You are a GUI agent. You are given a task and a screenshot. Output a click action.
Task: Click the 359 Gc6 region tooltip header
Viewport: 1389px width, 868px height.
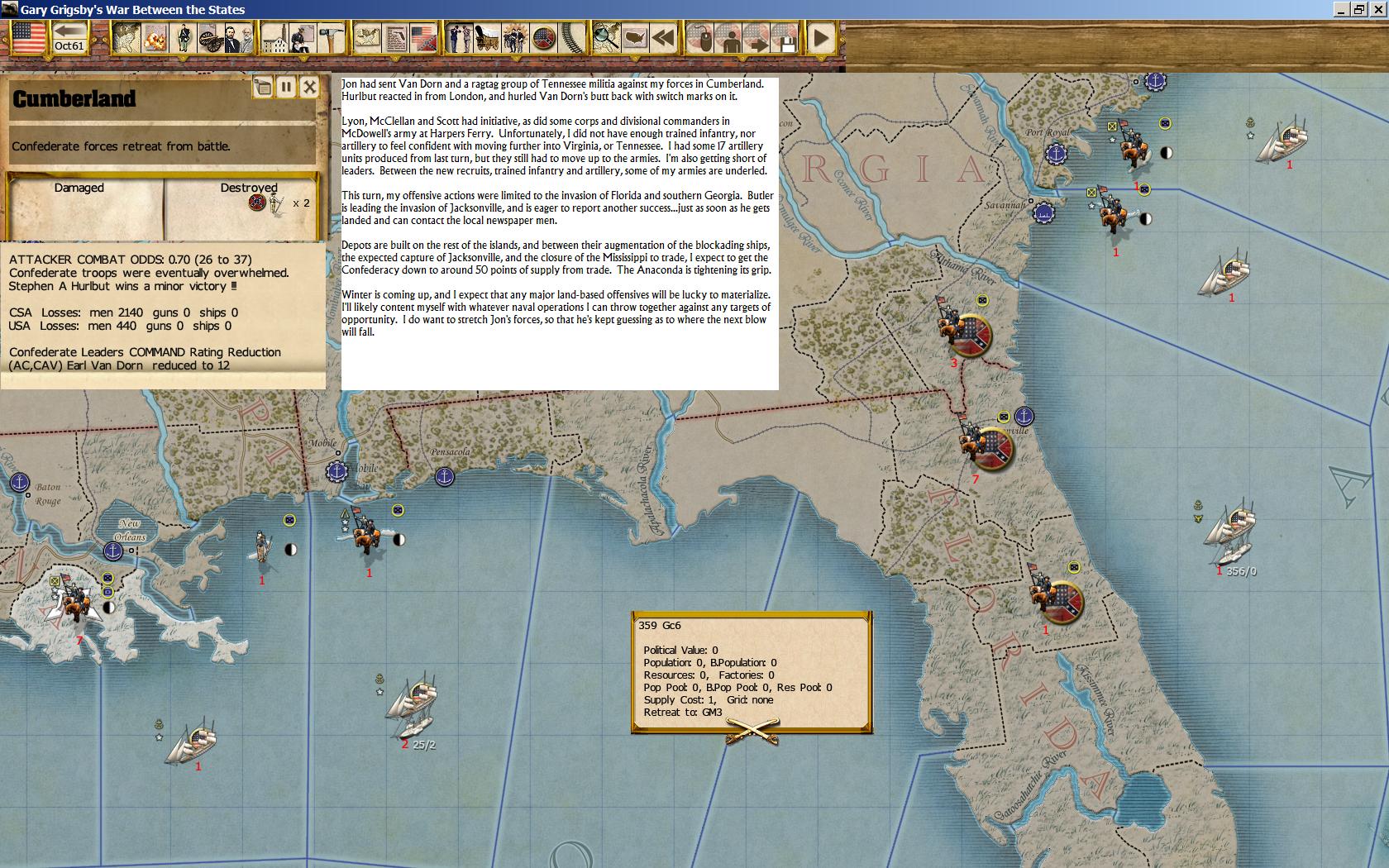pos(659,626)
